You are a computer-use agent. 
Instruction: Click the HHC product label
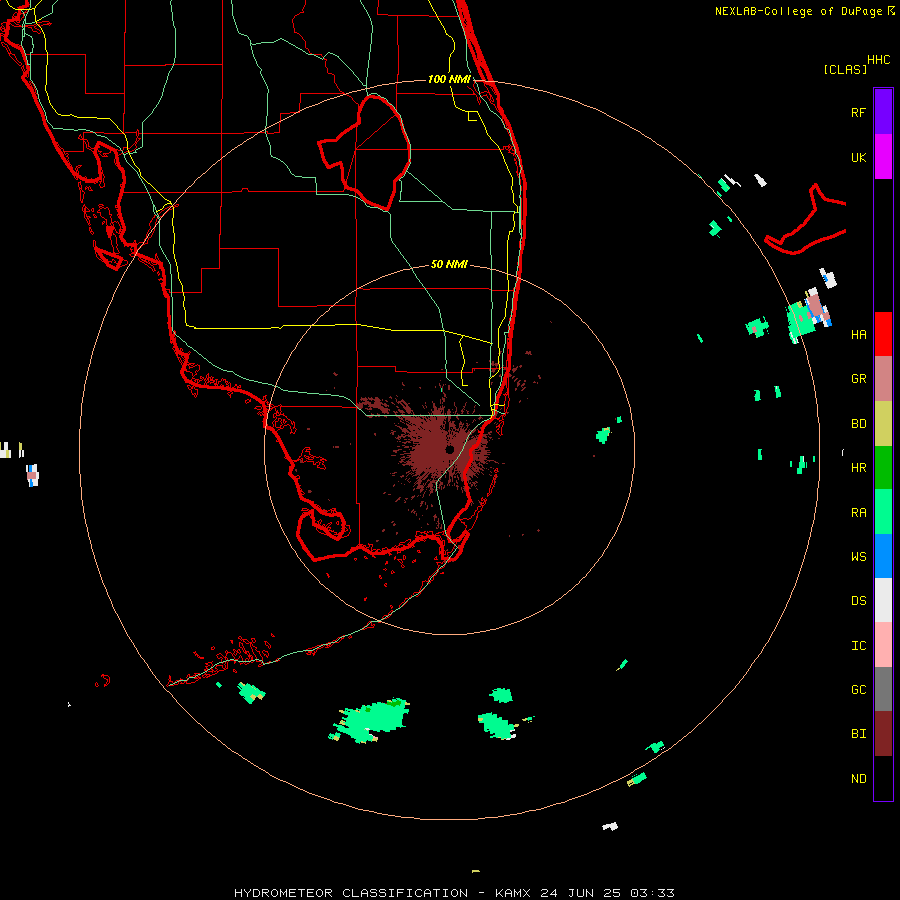[879, 60]
